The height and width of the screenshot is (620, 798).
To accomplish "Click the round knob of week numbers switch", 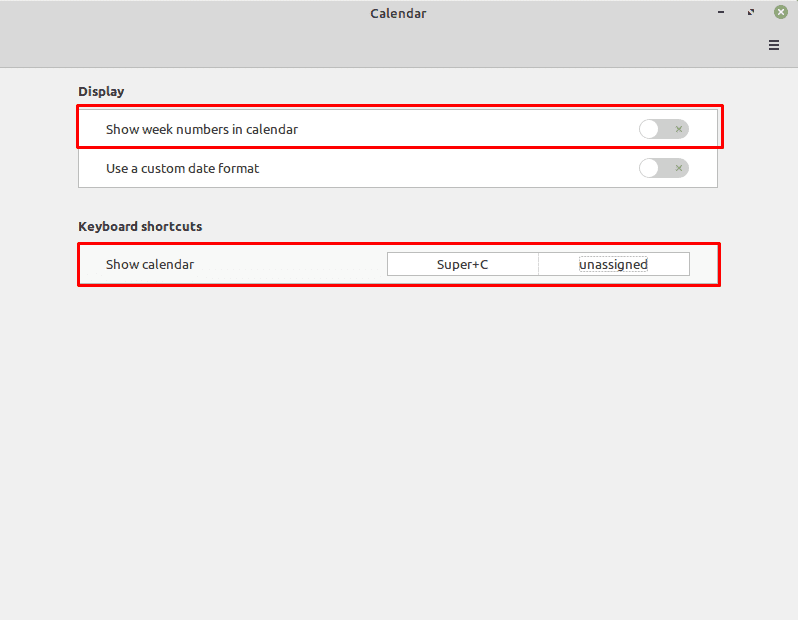I will (x=649, y=129).
